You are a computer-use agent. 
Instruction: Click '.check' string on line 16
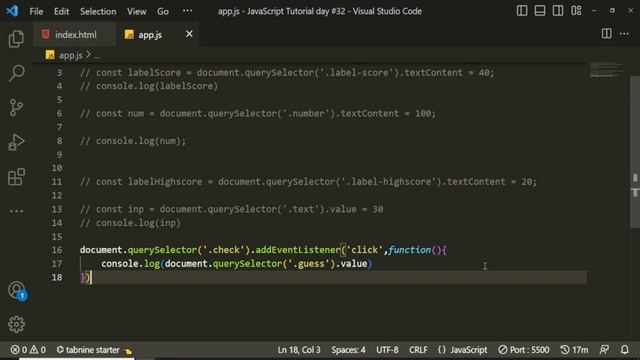click(x=223, y=250)
